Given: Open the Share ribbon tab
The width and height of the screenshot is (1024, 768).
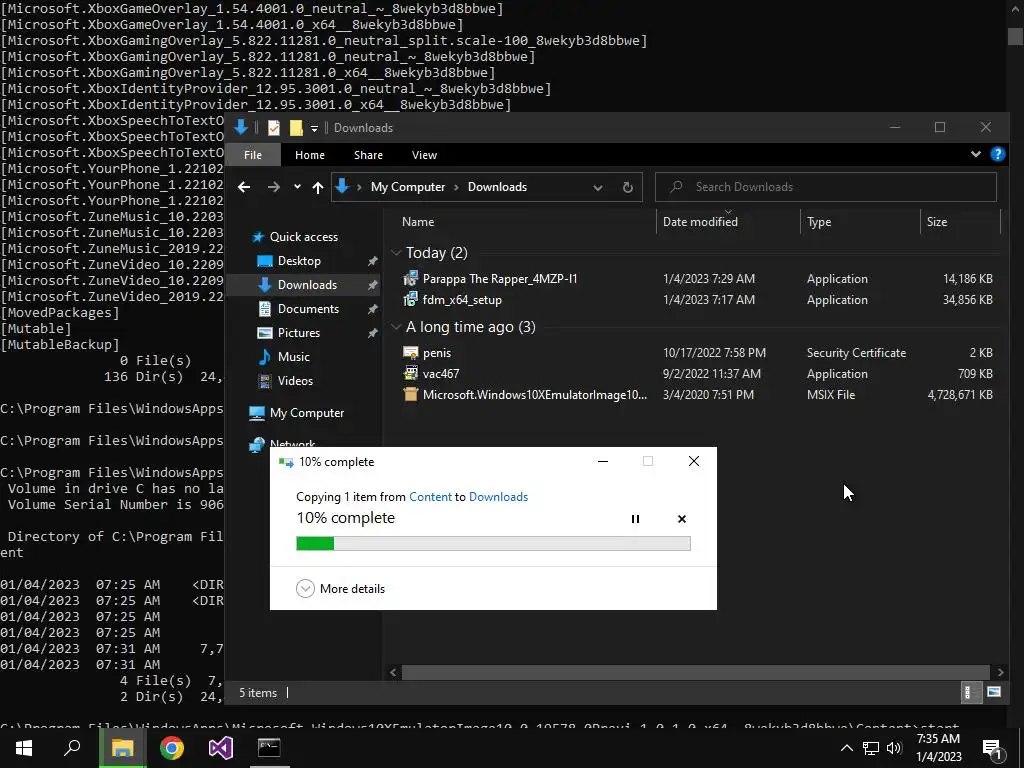Looking at the screenshot, I should 368,155.
